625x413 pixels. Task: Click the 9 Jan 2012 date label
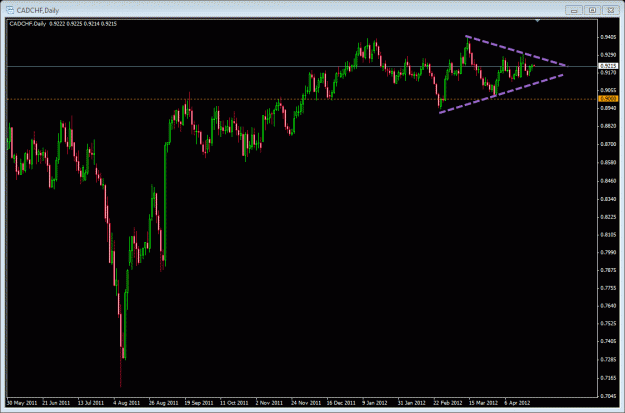coord(375,403)
